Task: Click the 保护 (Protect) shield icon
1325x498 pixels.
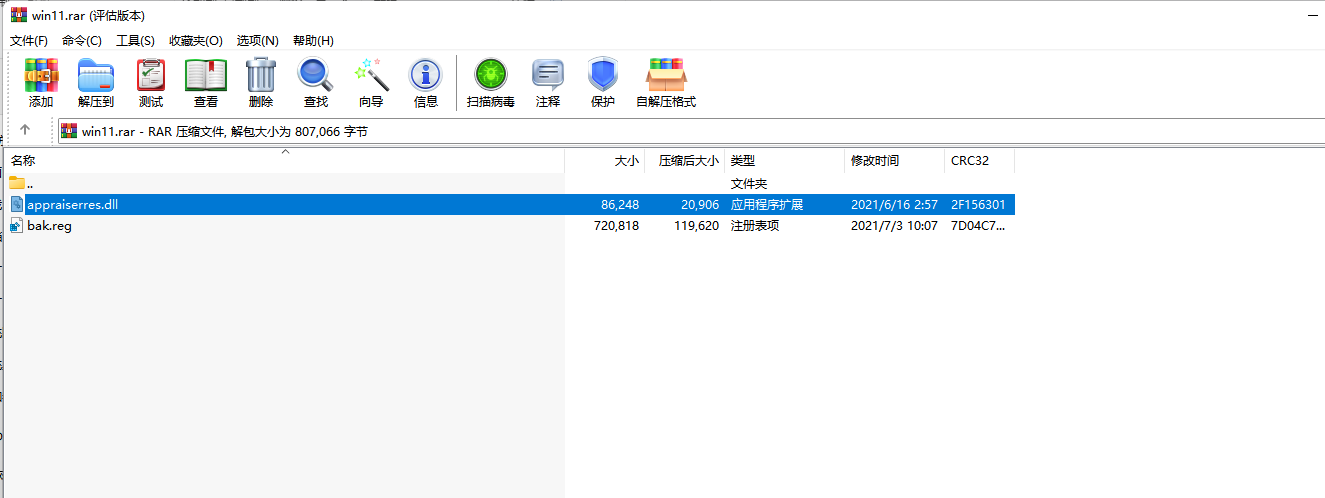Action: 603,82
